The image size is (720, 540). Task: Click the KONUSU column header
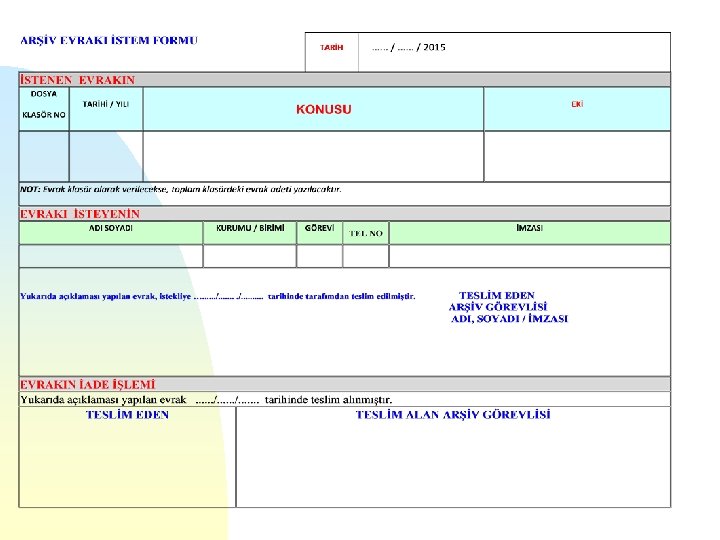(x=313, y=109)
